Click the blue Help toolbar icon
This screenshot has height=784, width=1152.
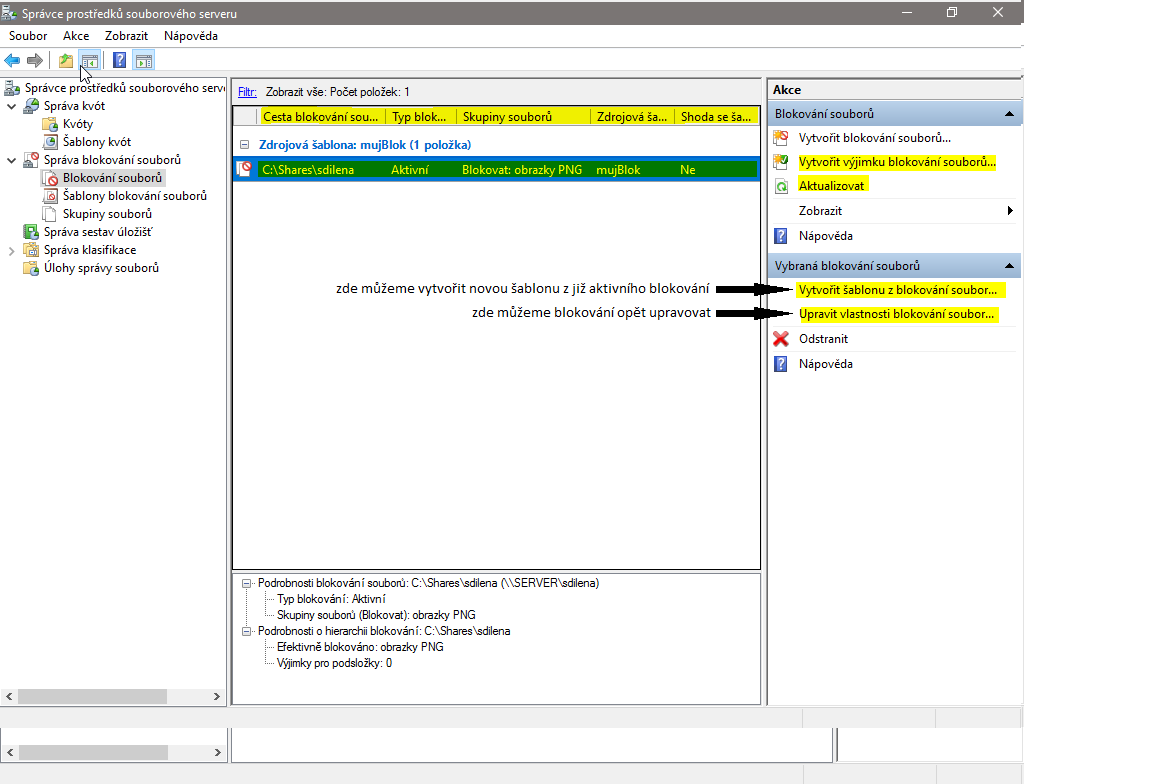coord(120,61)
